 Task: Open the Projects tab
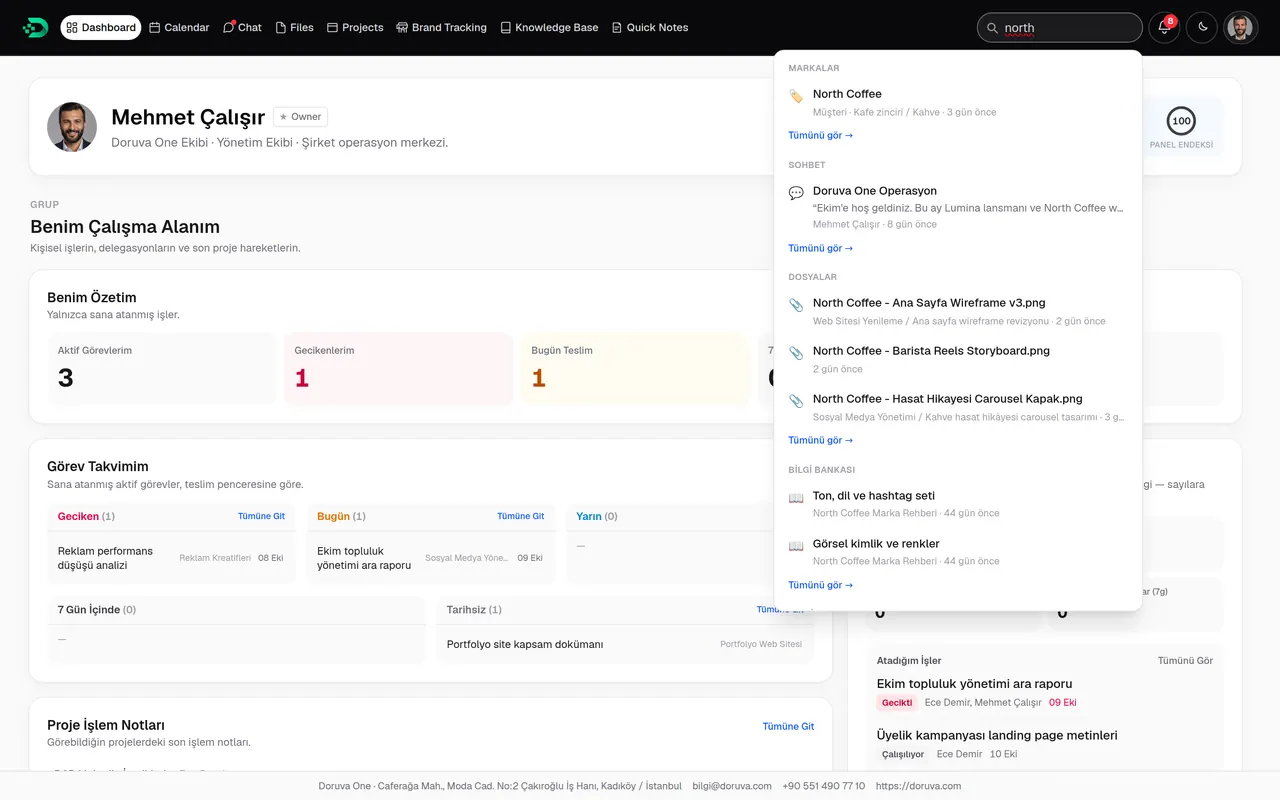point(355,28)
